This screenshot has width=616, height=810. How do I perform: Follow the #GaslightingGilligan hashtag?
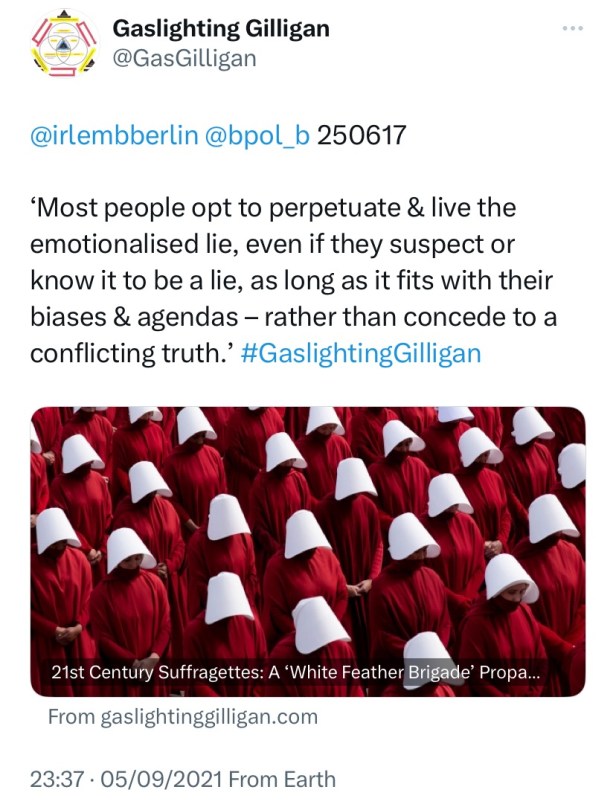[x=361, y=354]
